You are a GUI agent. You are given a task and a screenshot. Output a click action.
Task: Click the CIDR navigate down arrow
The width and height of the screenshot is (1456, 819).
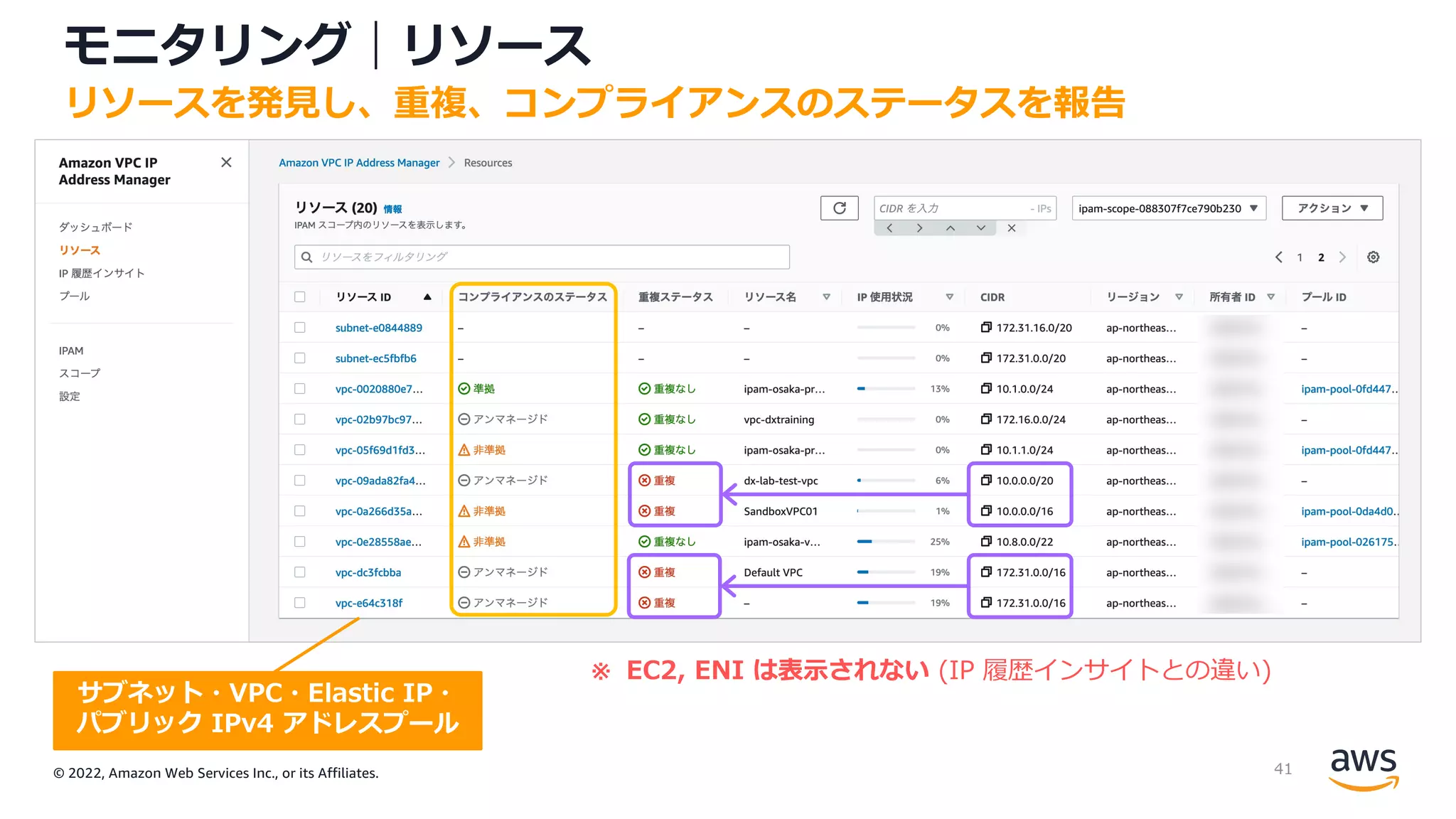[x=981, y=228]
